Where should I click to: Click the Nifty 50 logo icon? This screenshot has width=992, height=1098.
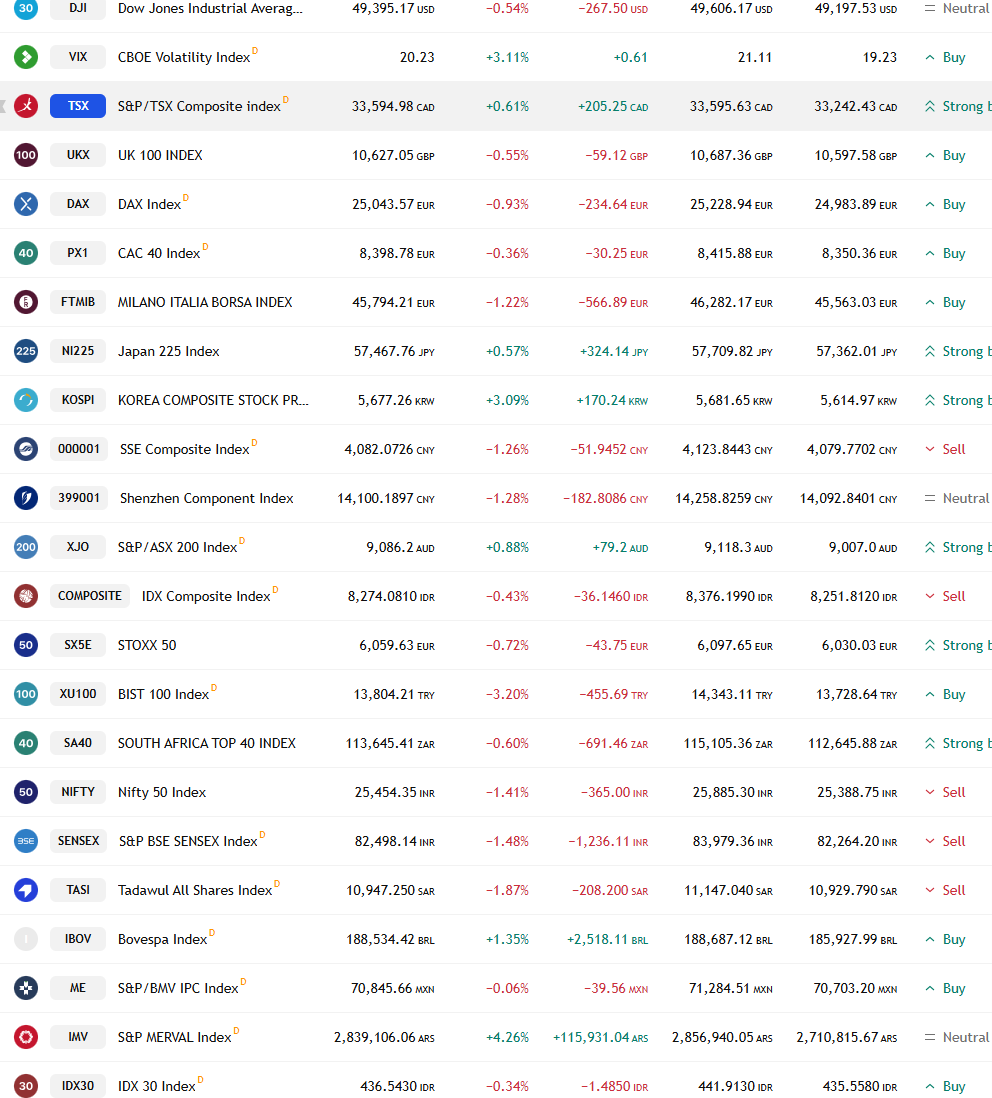pos(26,793)
